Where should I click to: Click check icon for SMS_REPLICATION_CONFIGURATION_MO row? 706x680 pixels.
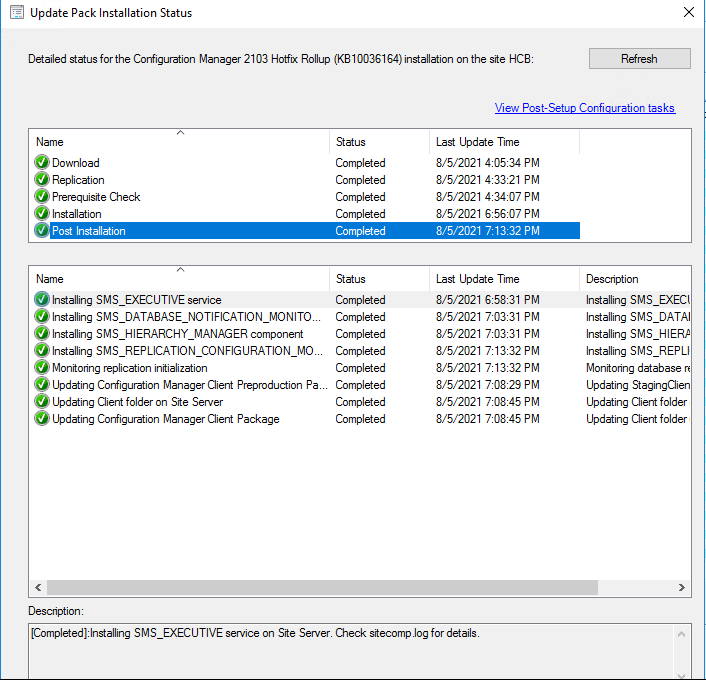click(x=42, y=351)
